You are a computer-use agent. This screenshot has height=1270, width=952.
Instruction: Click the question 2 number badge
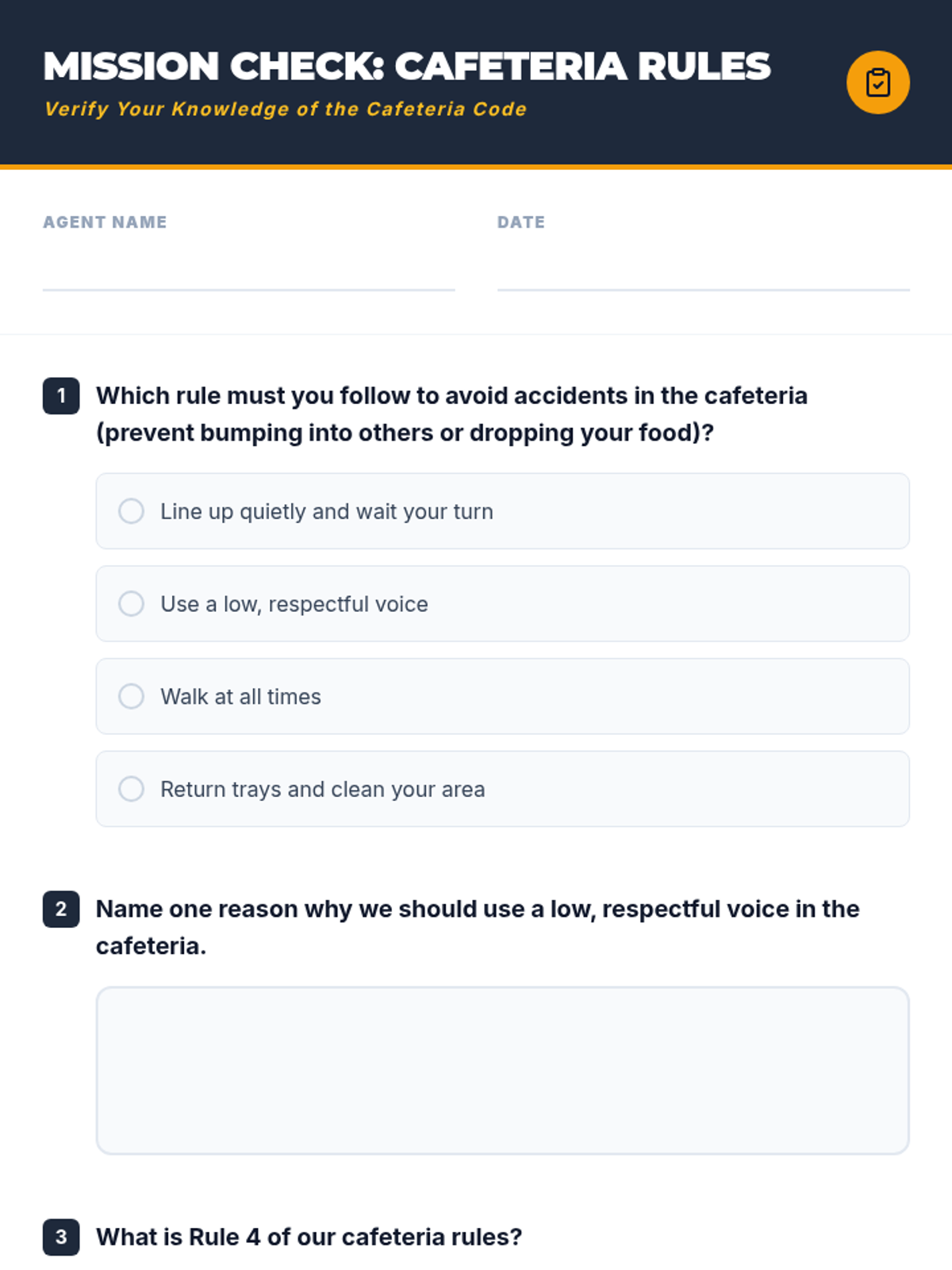[x=61, y=909]
